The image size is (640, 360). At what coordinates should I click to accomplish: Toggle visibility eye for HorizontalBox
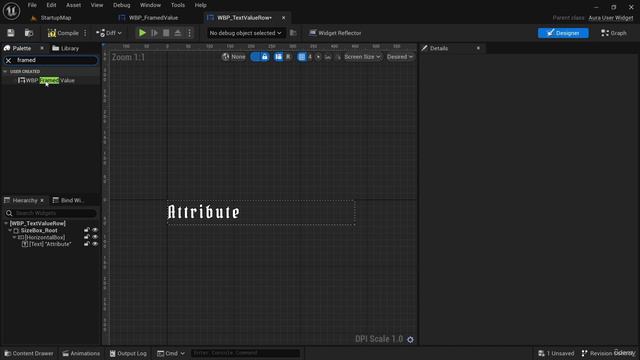[95, 237]
